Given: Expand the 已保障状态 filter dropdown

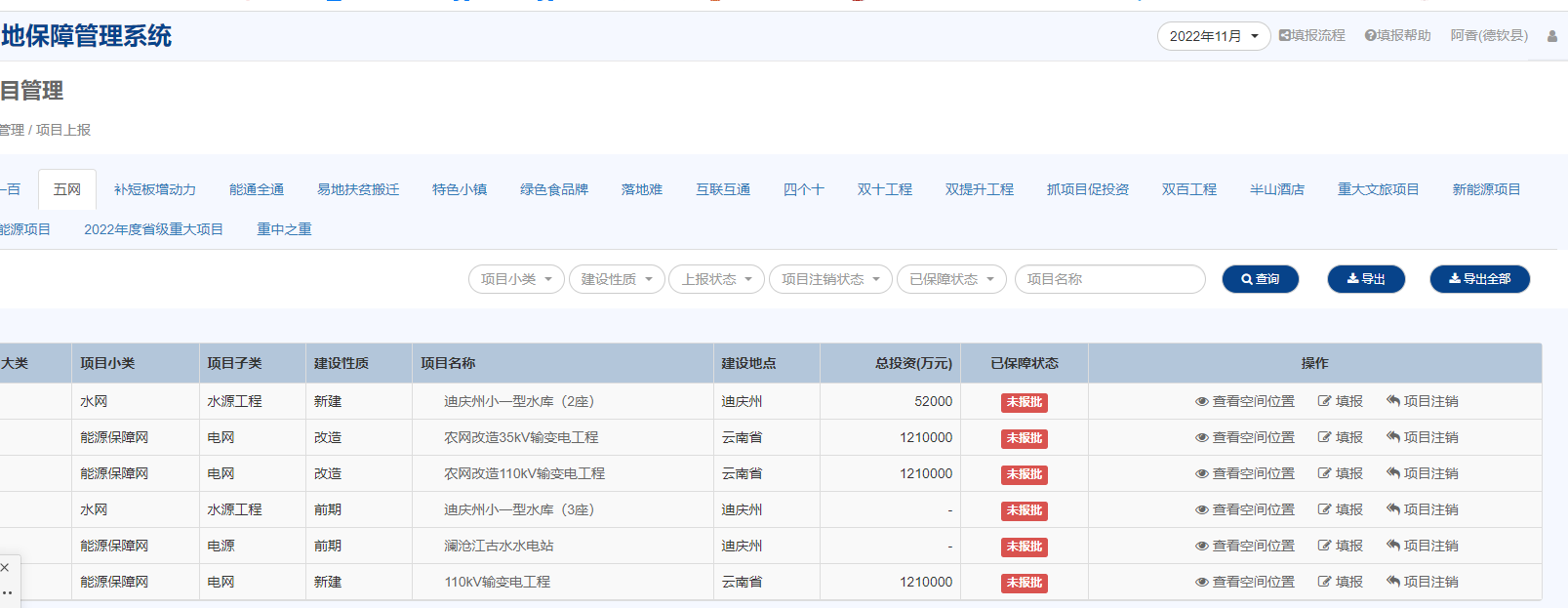Looking at the screenshot, I should 950,279.
